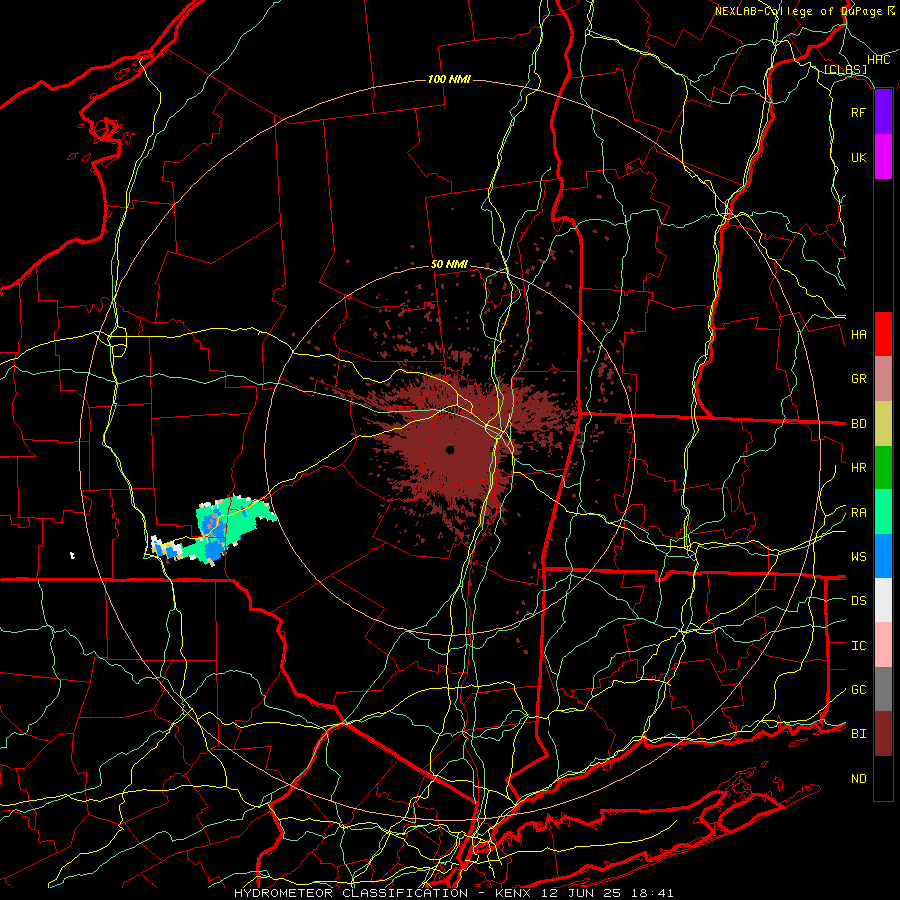Click the GC gray legend swatch

pyautogui.click(x=883, y=689)
